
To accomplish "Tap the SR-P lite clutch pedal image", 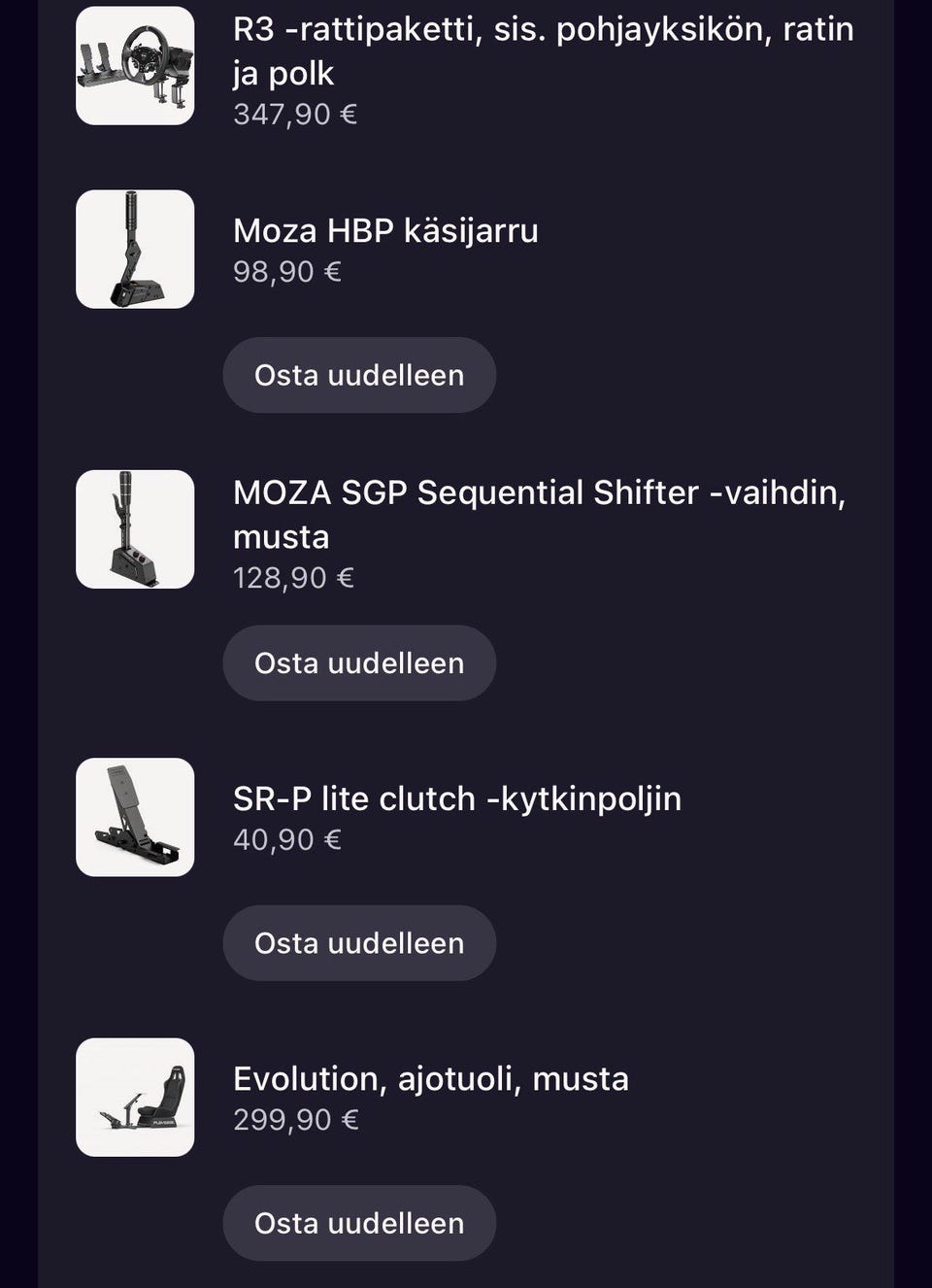I will point(135,817).
